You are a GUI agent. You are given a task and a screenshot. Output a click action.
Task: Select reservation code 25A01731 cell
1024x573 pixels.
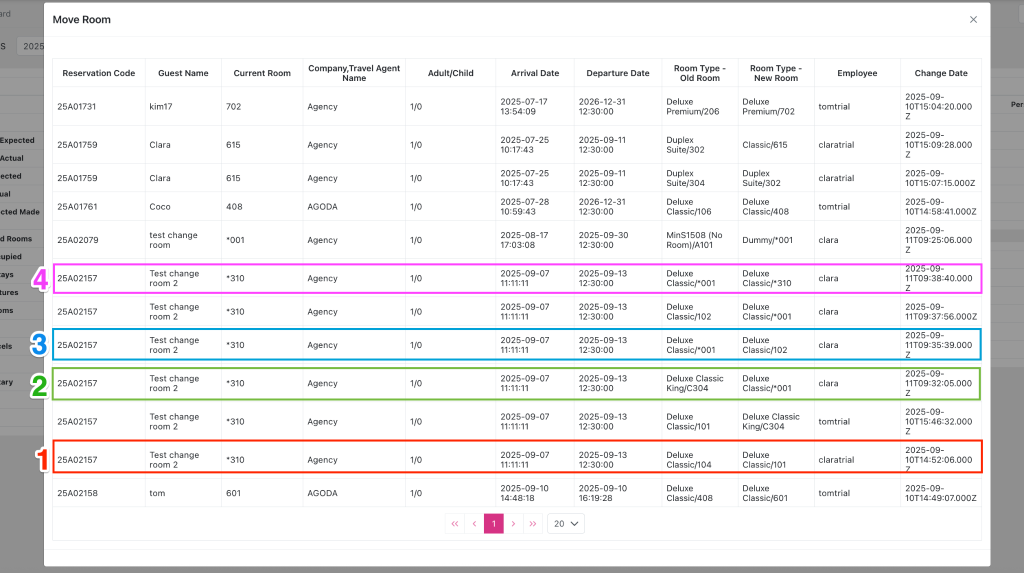pyautogui.click(x=77, y=106)
